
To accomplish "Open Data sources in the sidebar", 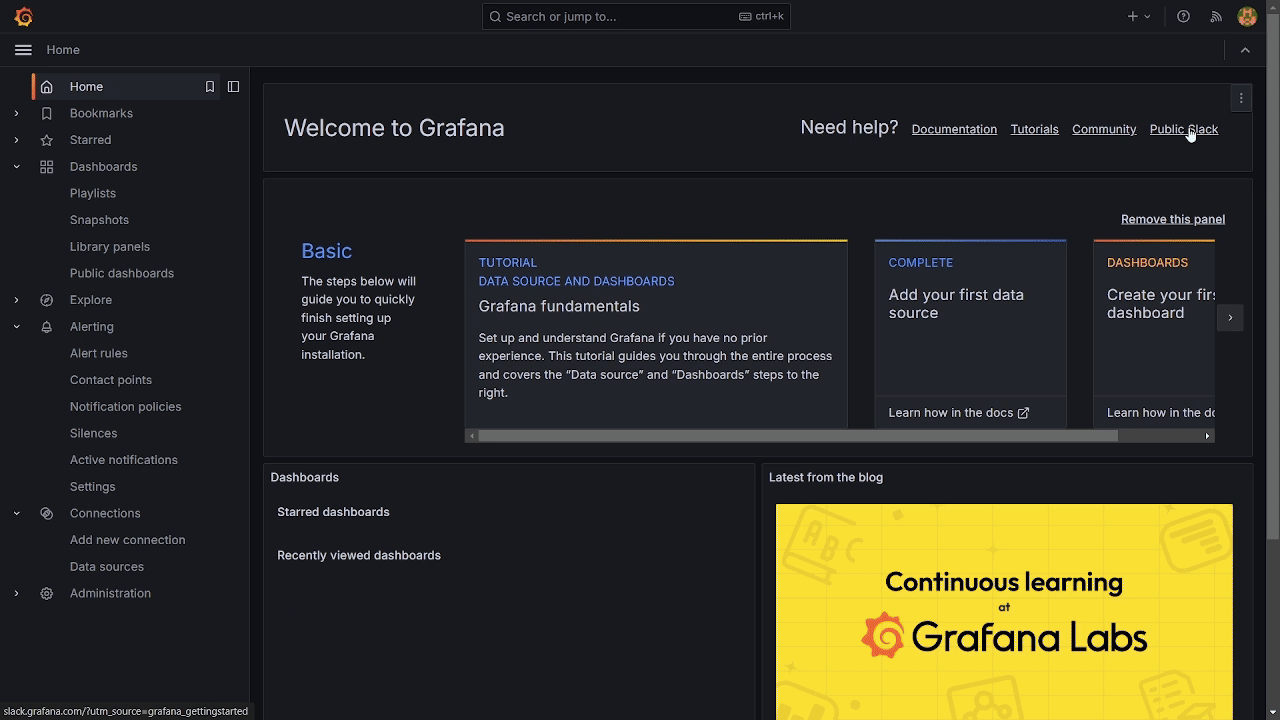I will pos(107,567).
